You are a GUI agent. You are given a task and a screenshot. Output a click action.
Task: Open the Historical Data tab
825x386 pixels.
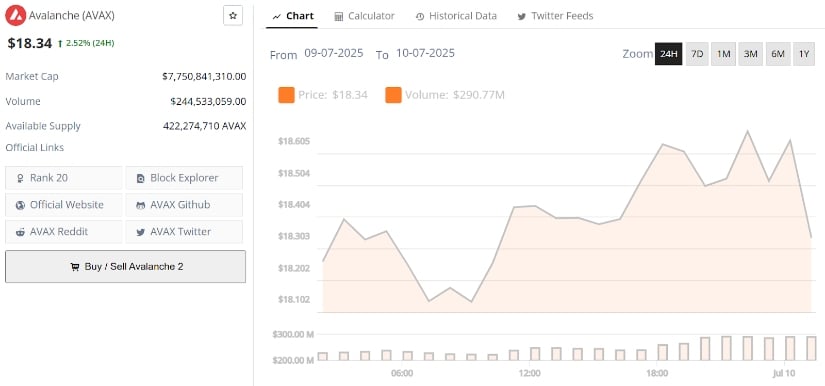456,16
